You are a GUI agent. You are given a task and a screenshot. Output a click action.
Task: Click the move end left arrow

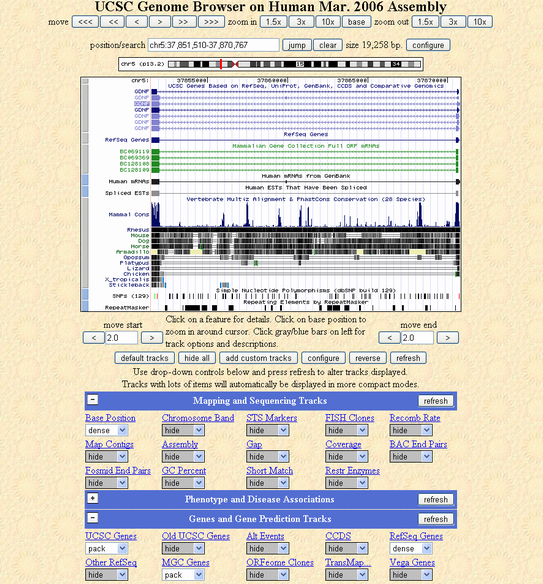(x=389, y=338)
